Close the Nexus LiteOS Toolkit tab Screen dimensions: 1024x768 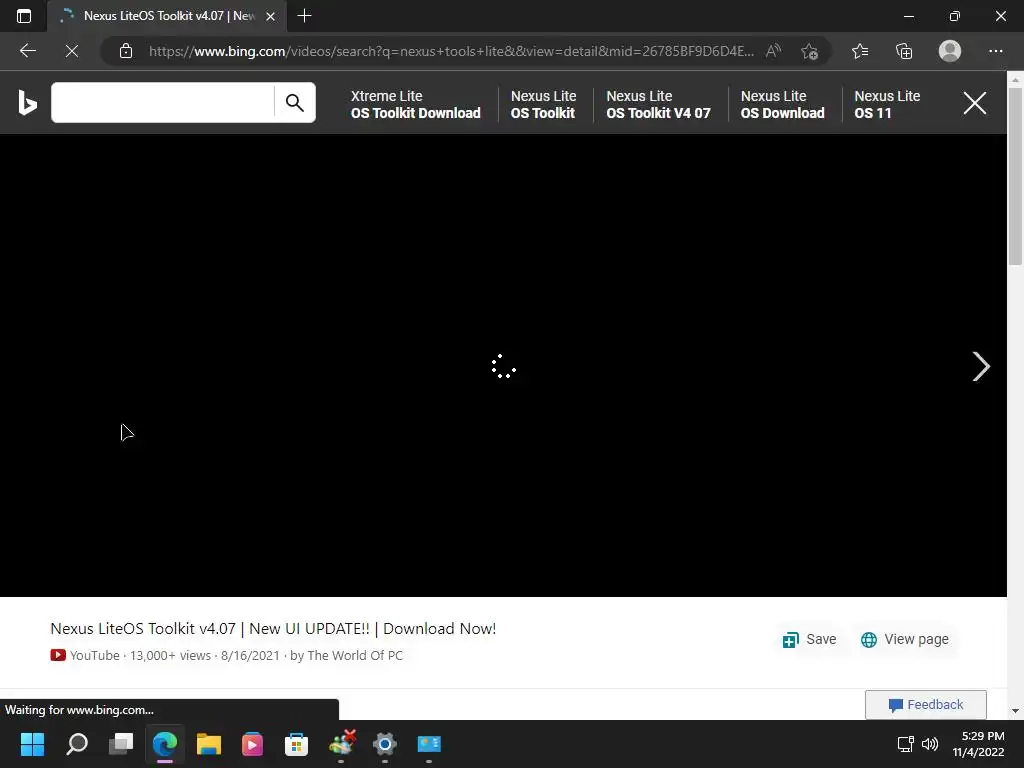270,16
